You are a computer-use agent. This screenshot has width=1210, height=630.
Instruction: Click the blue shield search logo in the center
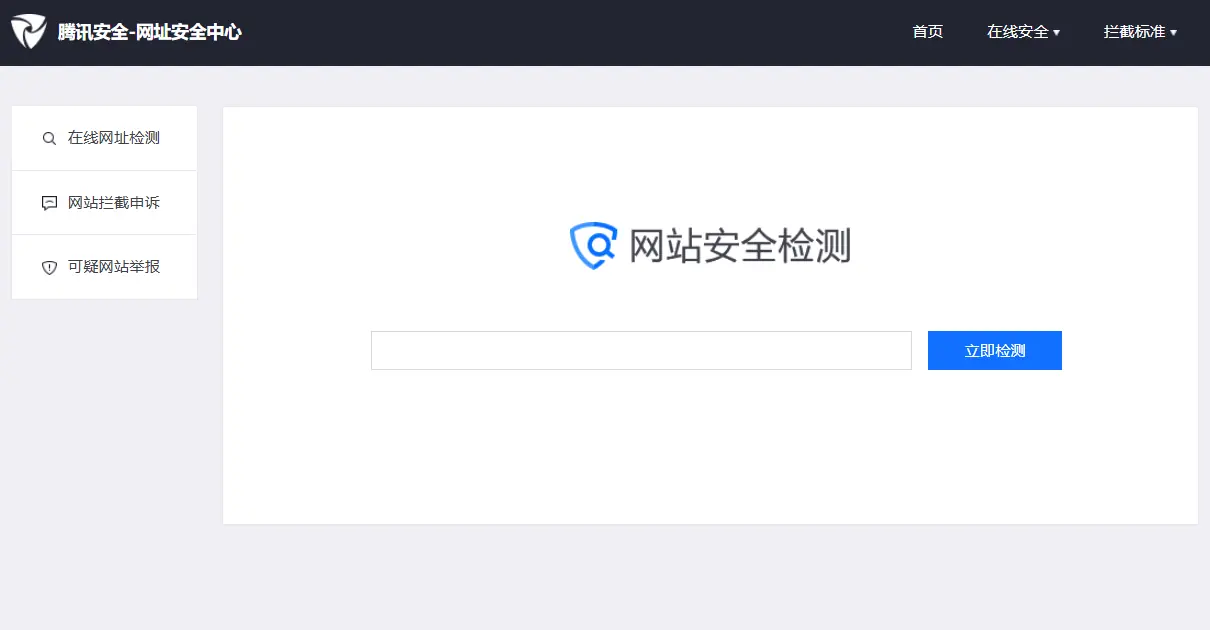(593, 246)
